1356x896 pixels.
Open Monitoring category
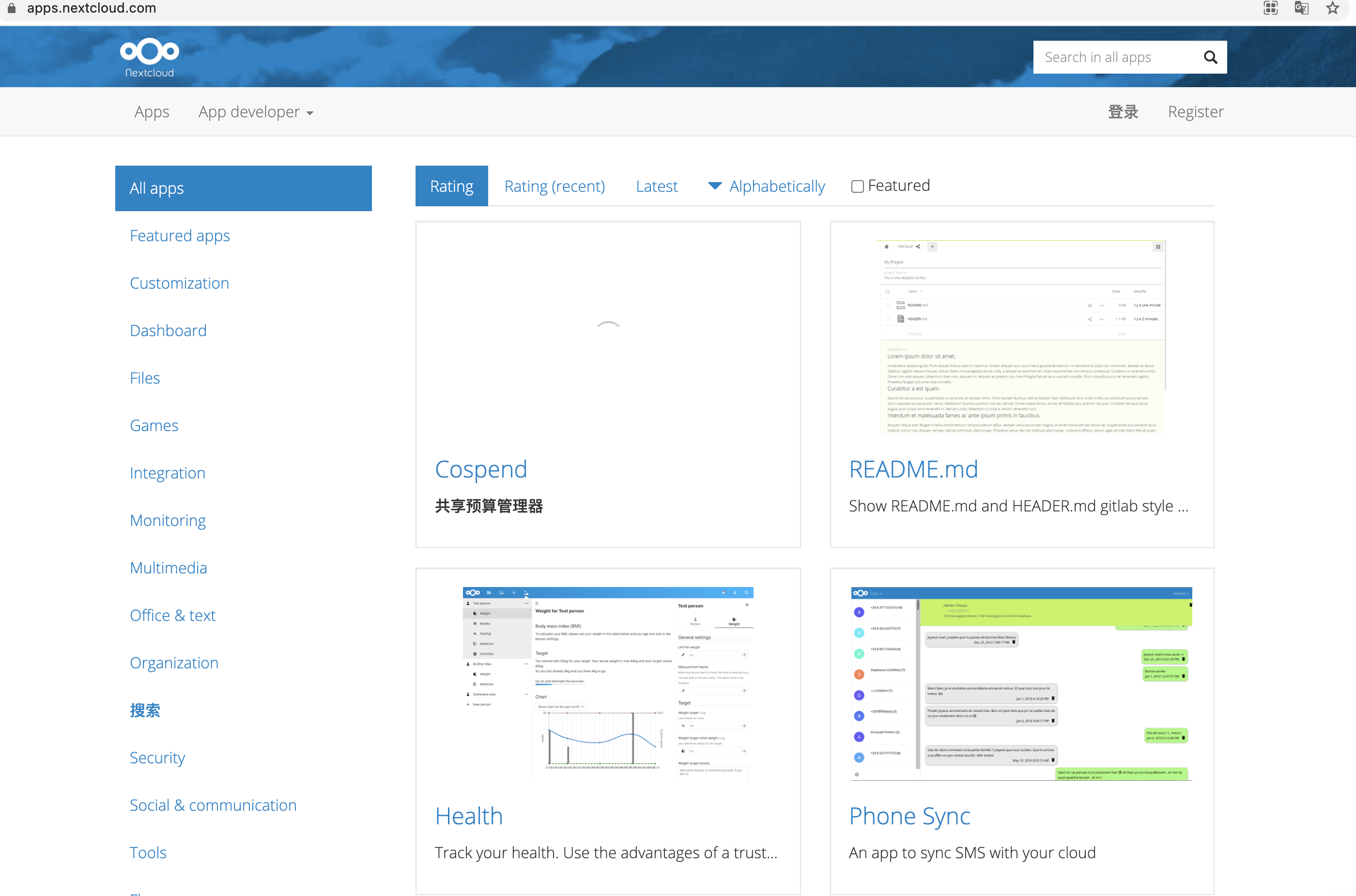point(168,520)
